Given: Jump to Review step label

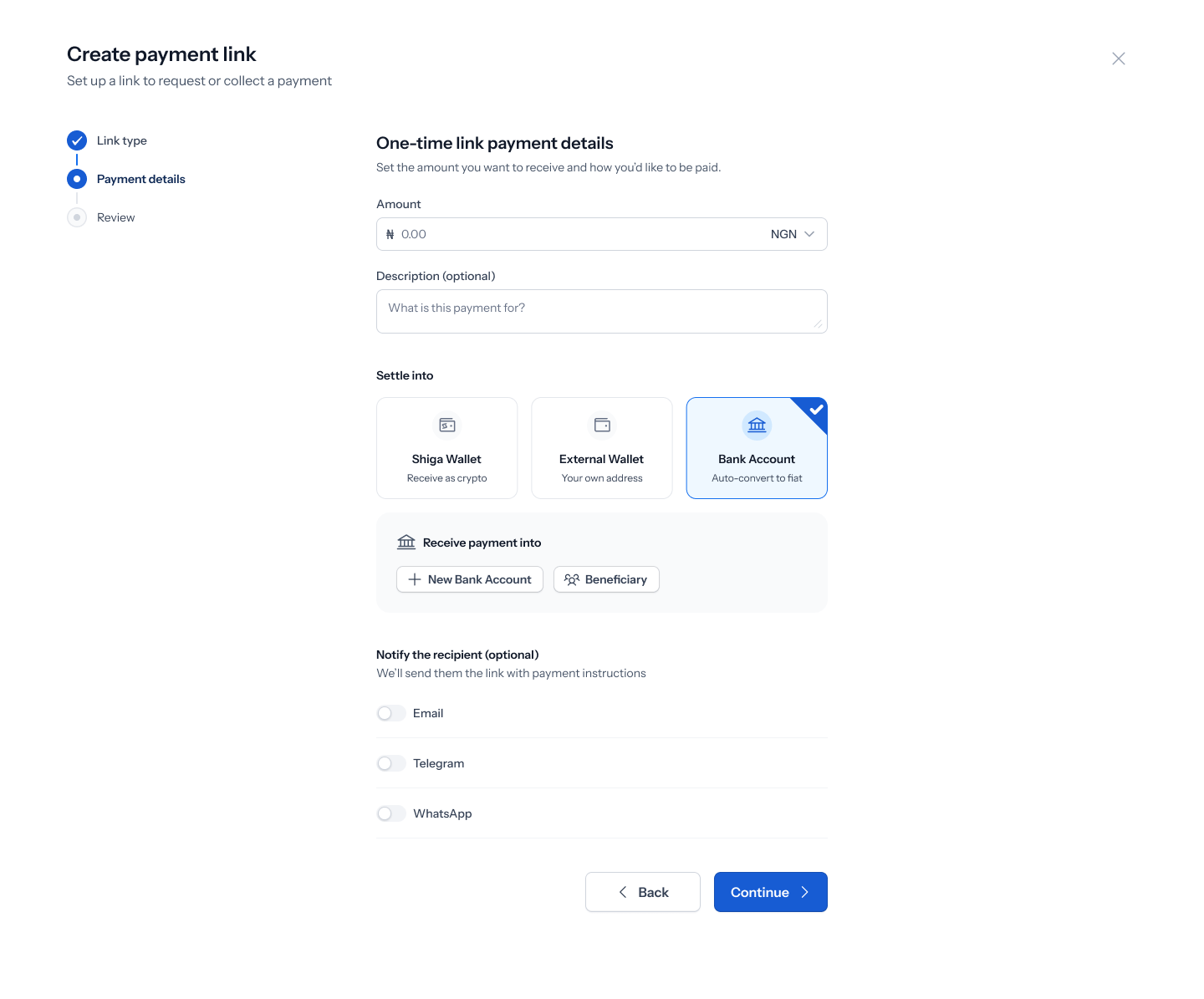Looking at the screenshot, I should click(116, 217).
